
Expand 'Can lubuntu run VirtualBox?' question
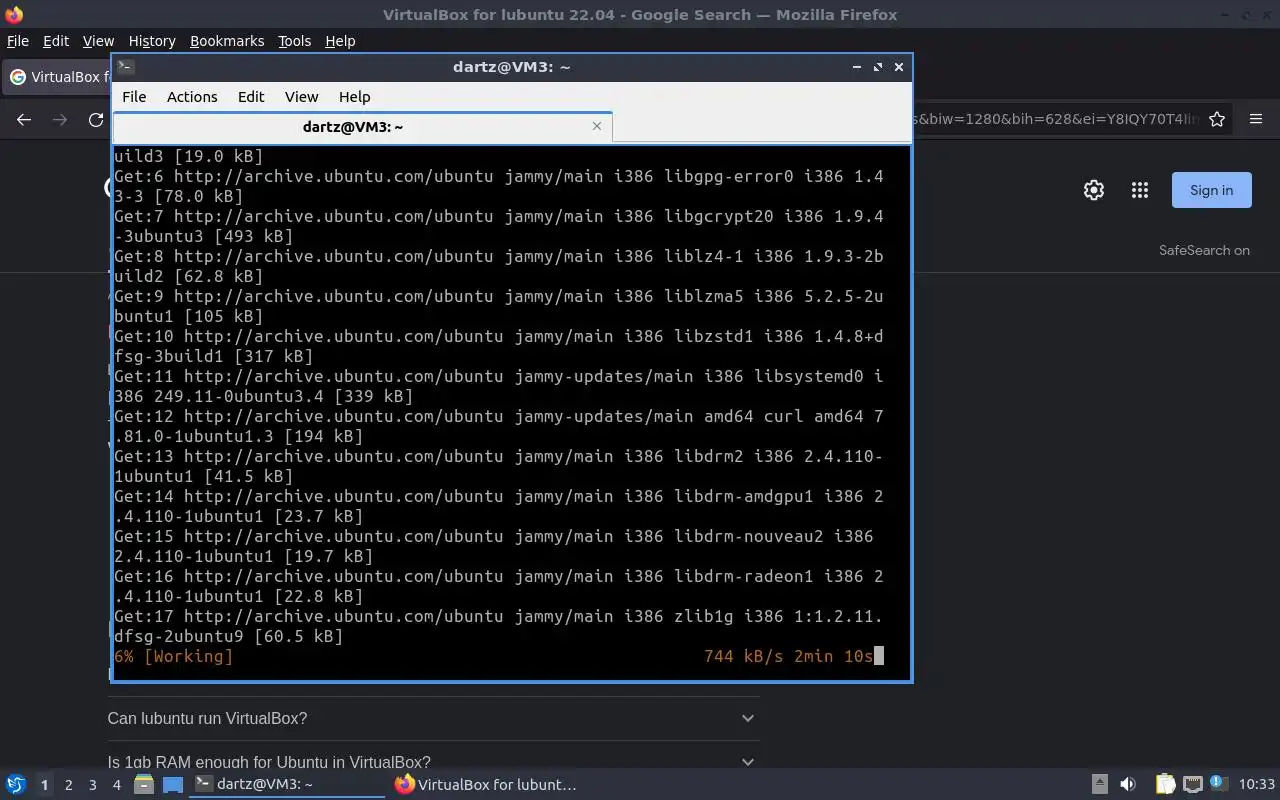433,718
